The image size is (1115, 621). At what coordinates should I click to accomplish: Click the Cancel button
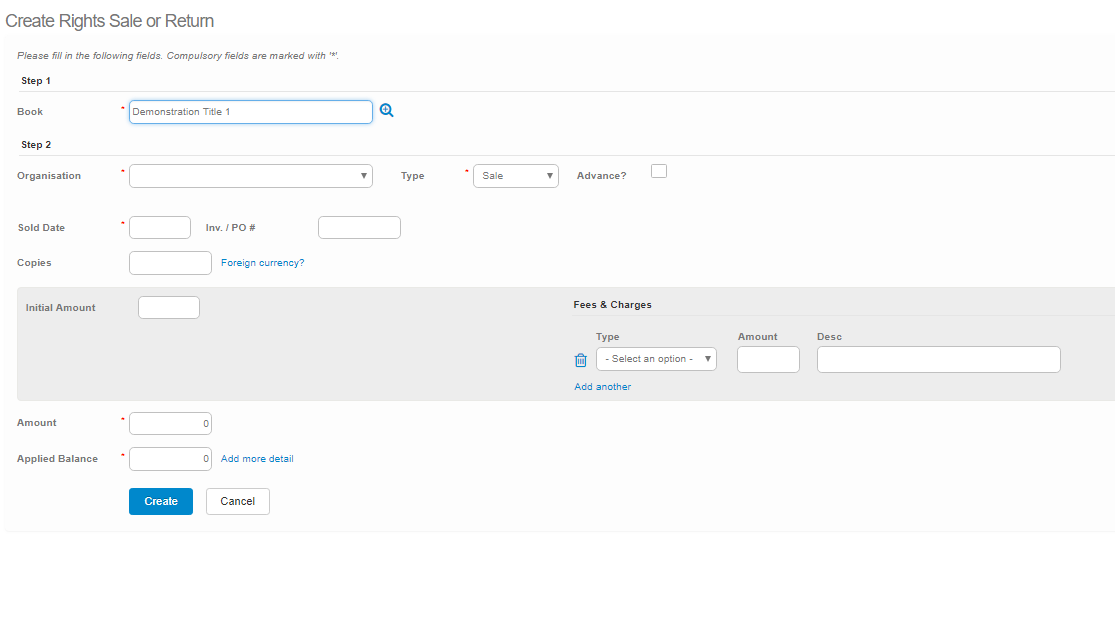coord(238,501)
